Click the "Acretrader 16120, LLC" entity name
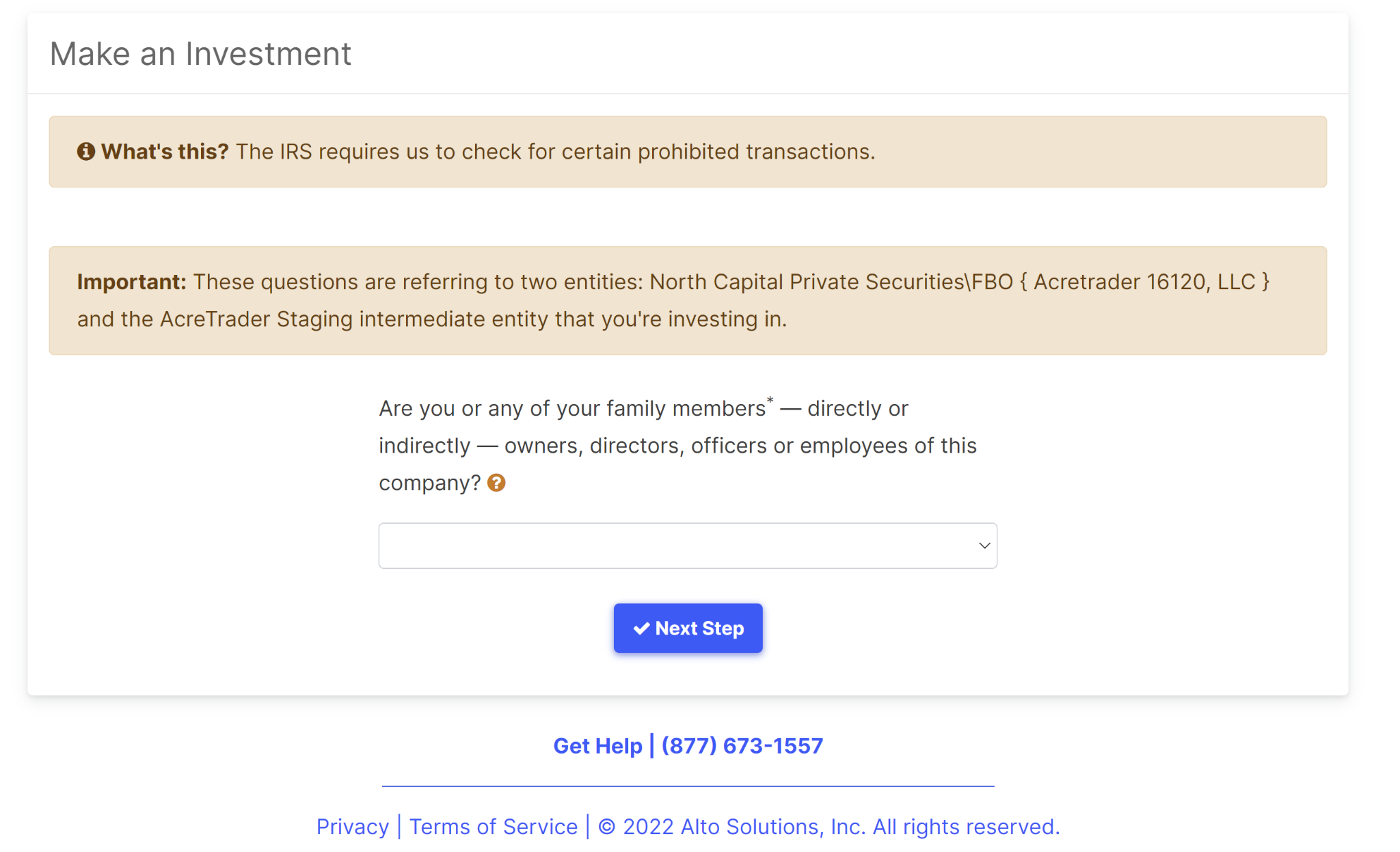The width and height of the screenshot is (1400, 852). pos(1144,282)
